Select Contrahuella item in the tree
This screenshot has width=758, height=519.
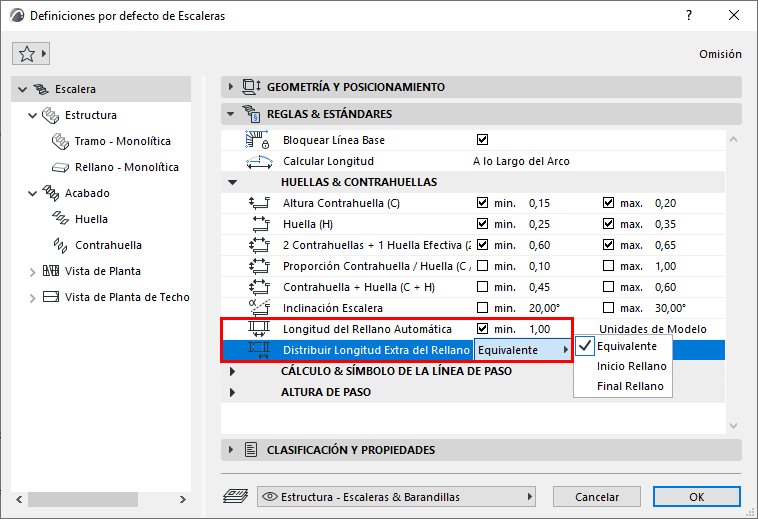point(108,245)
